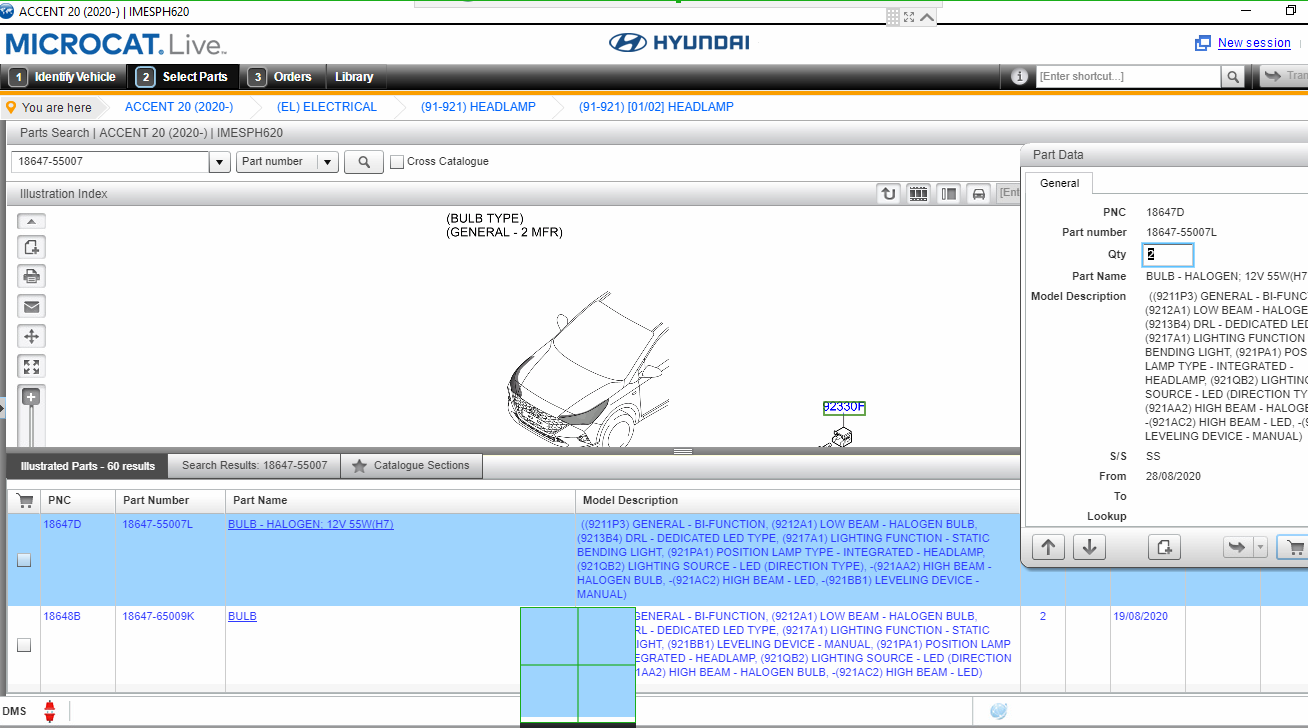Click the location pin You are here icon
Viewport: 1308px width, 728px height.
pyautogui.click(x=11, y=107)
